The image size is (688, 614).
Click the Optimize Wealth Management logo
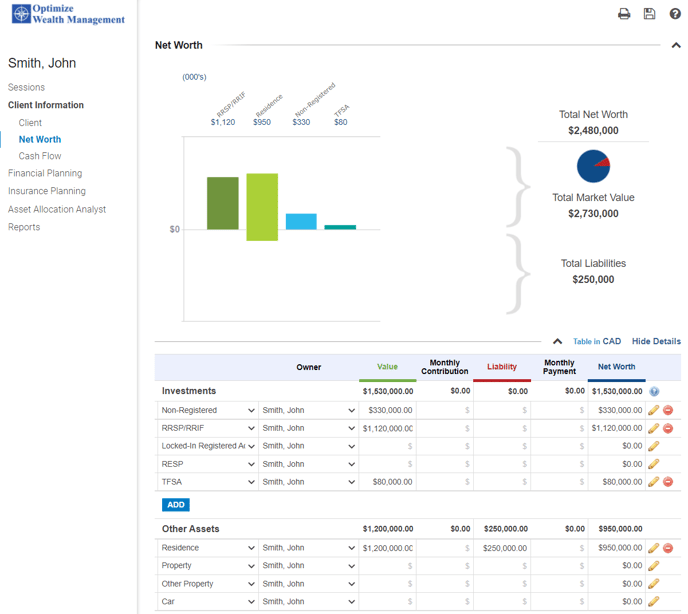coord(69,14)
